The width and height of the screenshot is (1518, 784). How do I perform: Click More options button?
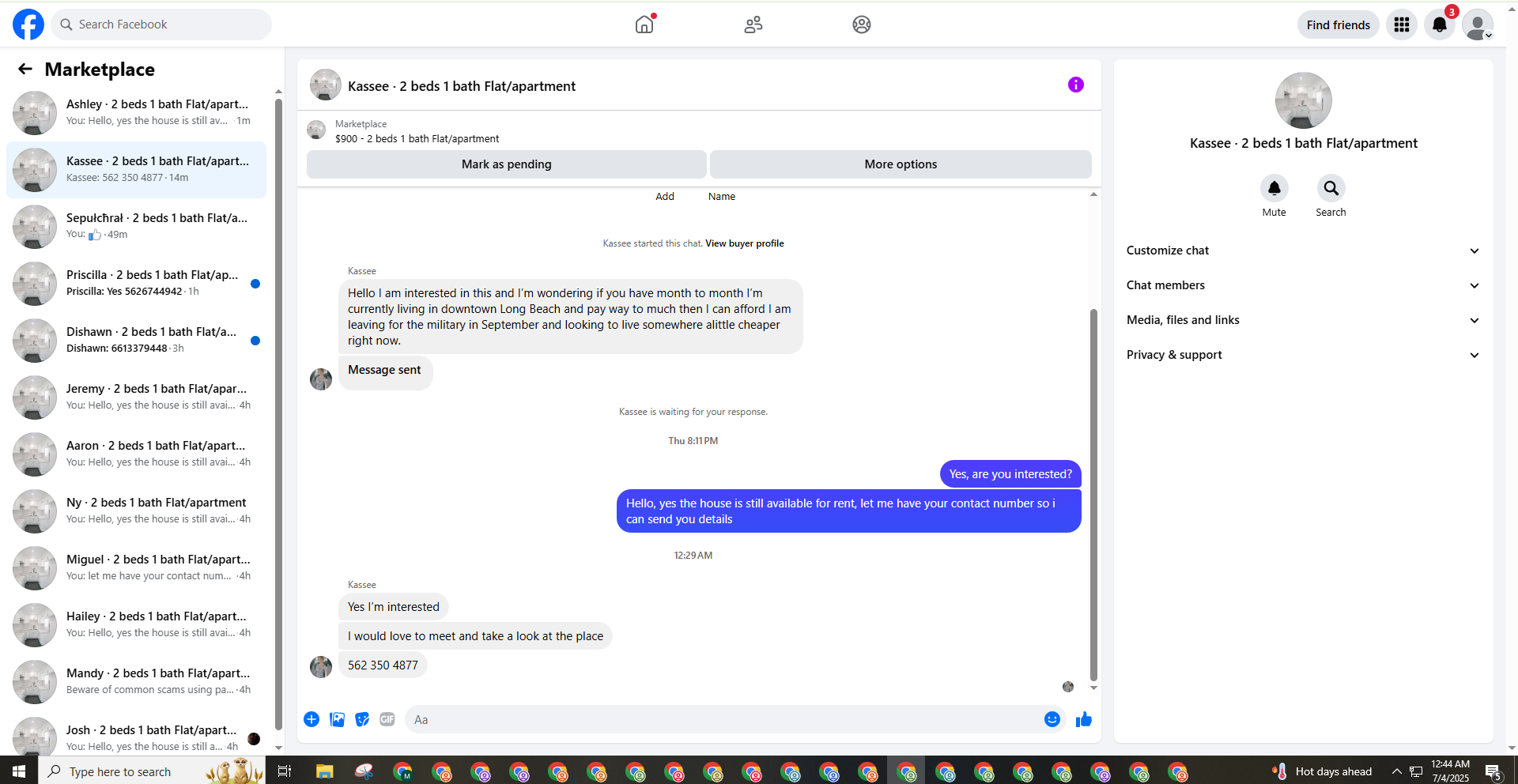click(x=901, y=164)
